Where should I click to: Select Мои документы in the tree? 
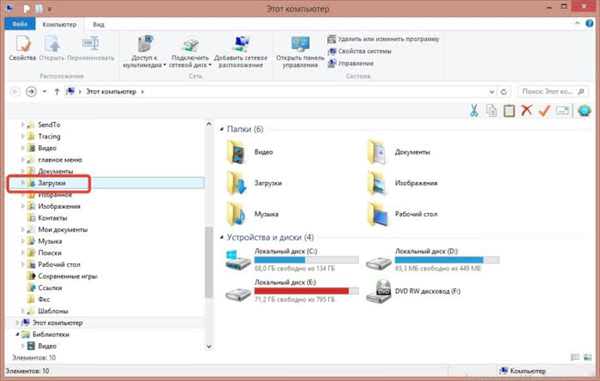click(63, 230)
